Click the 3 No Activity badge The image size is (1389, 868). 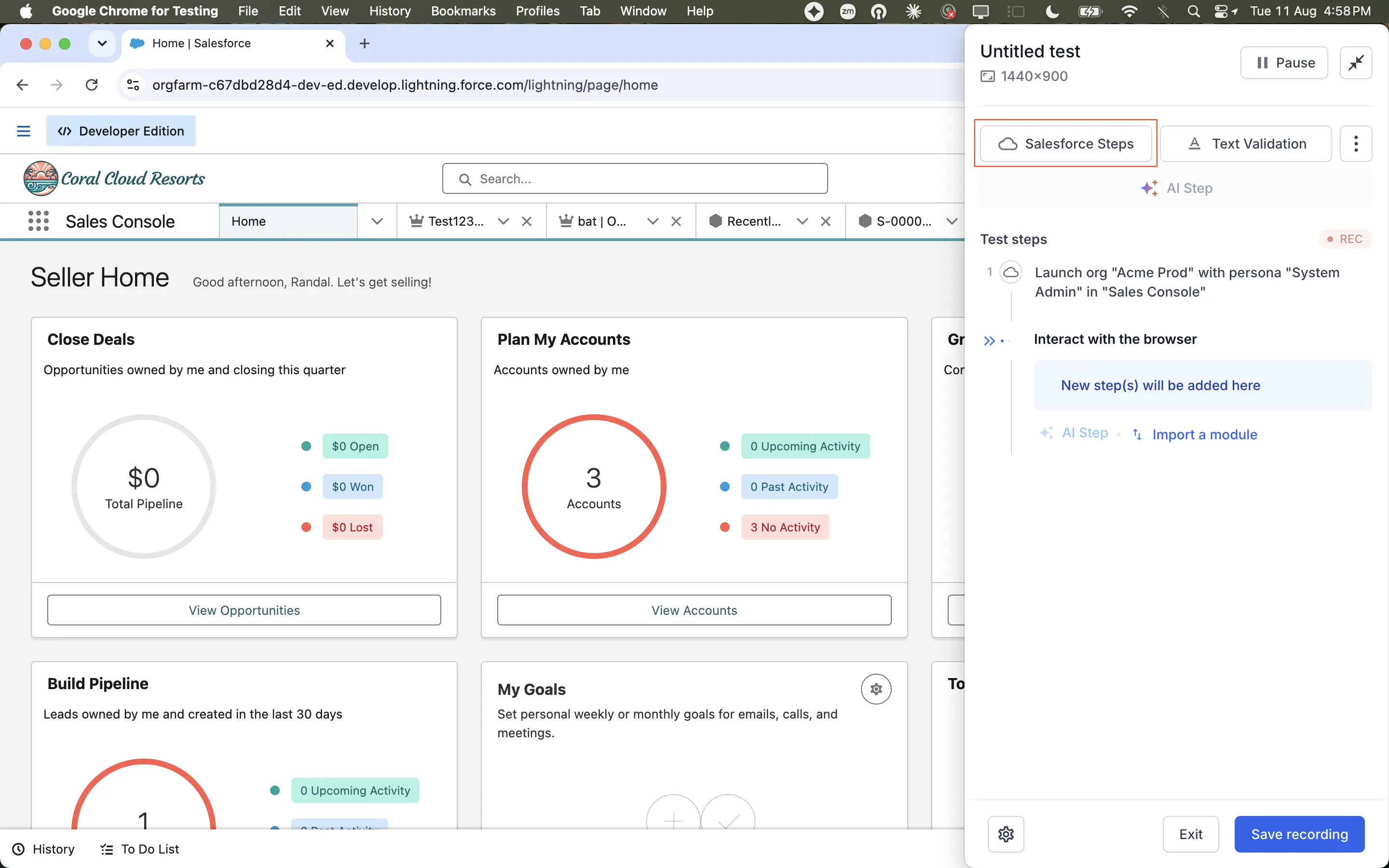coord(785,527)
